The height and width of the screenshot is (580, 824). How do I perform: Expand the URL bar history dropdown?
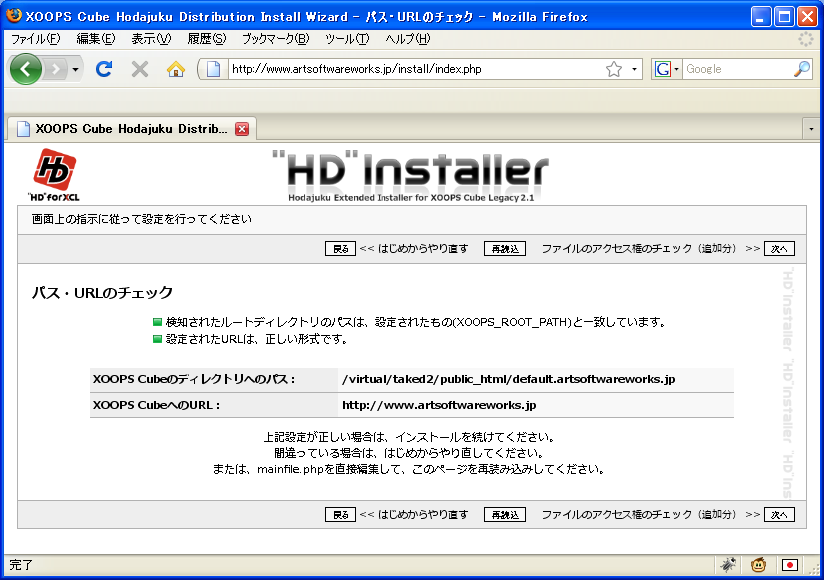(x=635, y=69)
